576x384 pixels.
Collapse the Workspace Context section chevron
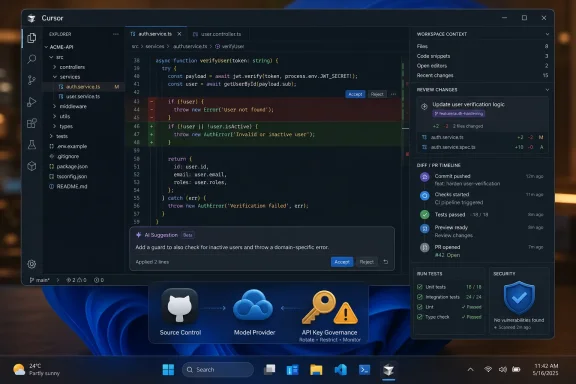547,34
